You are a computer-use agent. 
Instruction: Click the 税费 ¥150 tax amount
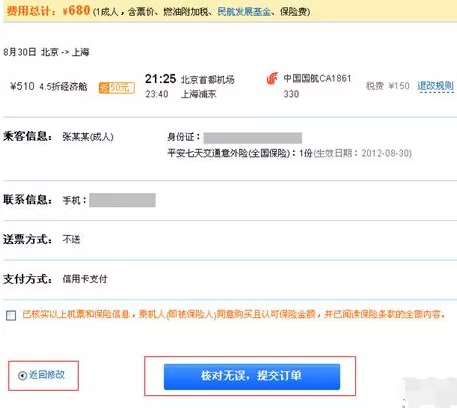[388, 86]
